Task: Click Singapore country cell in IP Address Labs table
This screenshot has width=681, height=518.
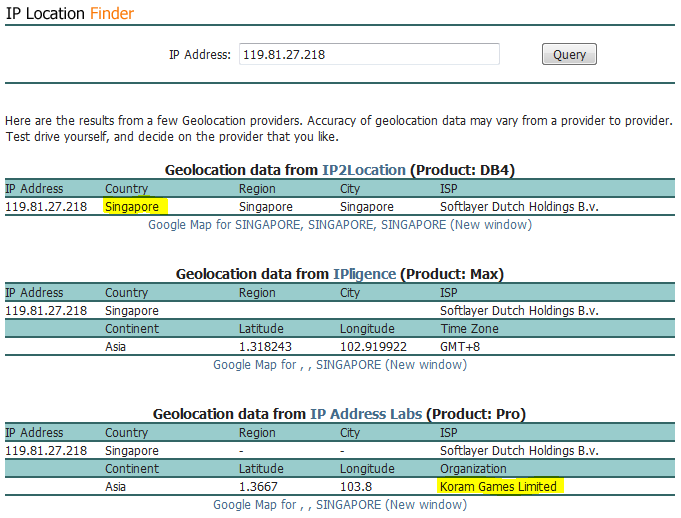Action: 132,451
